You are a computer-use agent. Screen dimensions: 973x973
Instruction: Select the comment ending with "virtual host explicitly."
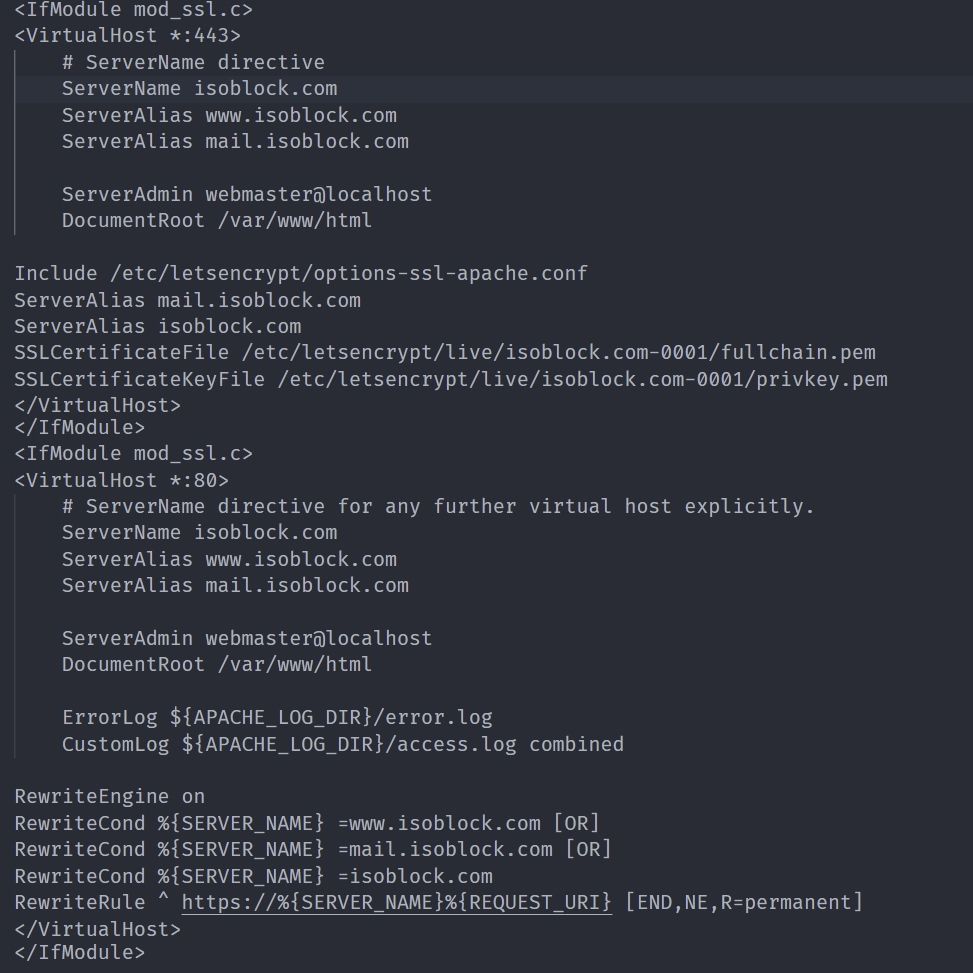(x=438, y=507)
